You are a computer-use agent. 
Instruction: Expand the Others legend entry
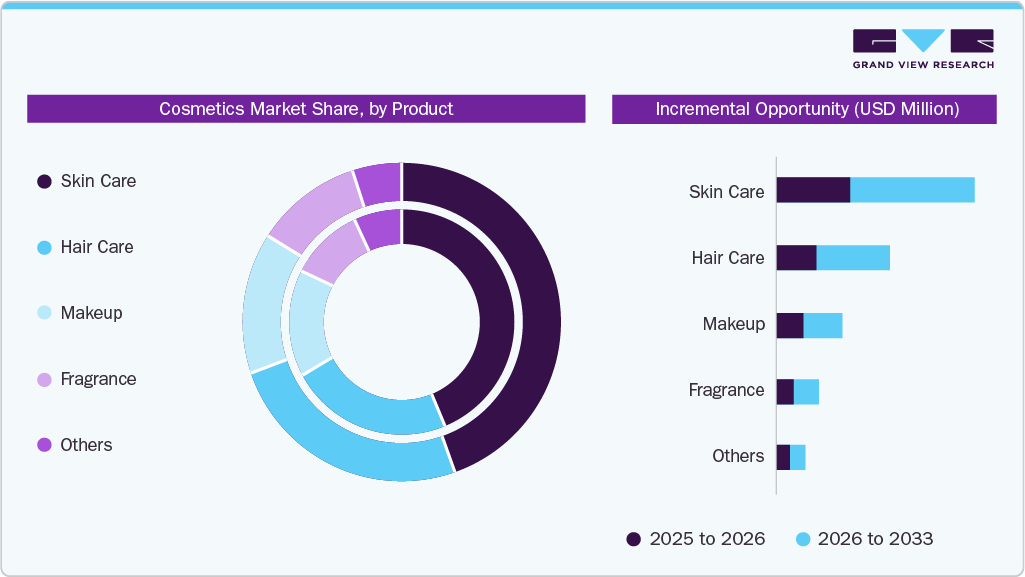(x=87, y=445)
